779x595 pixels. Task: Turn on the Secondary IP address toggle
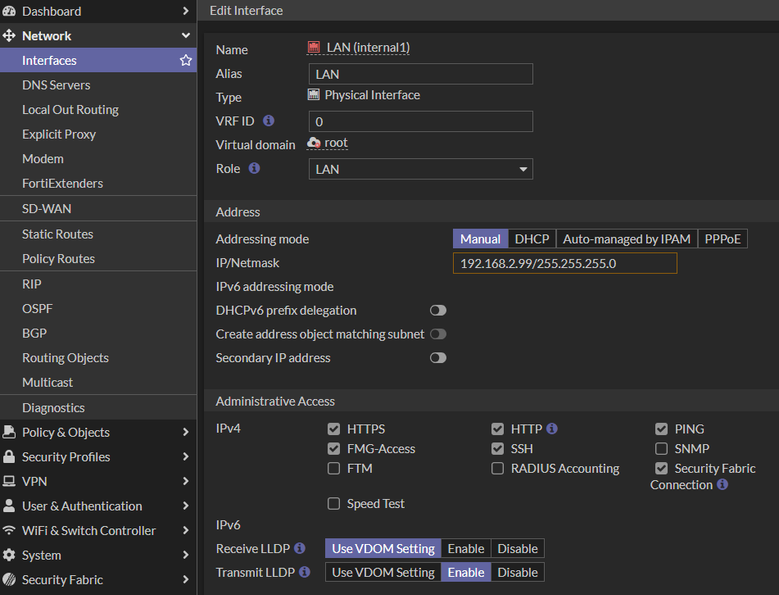(x=438, y=358)
